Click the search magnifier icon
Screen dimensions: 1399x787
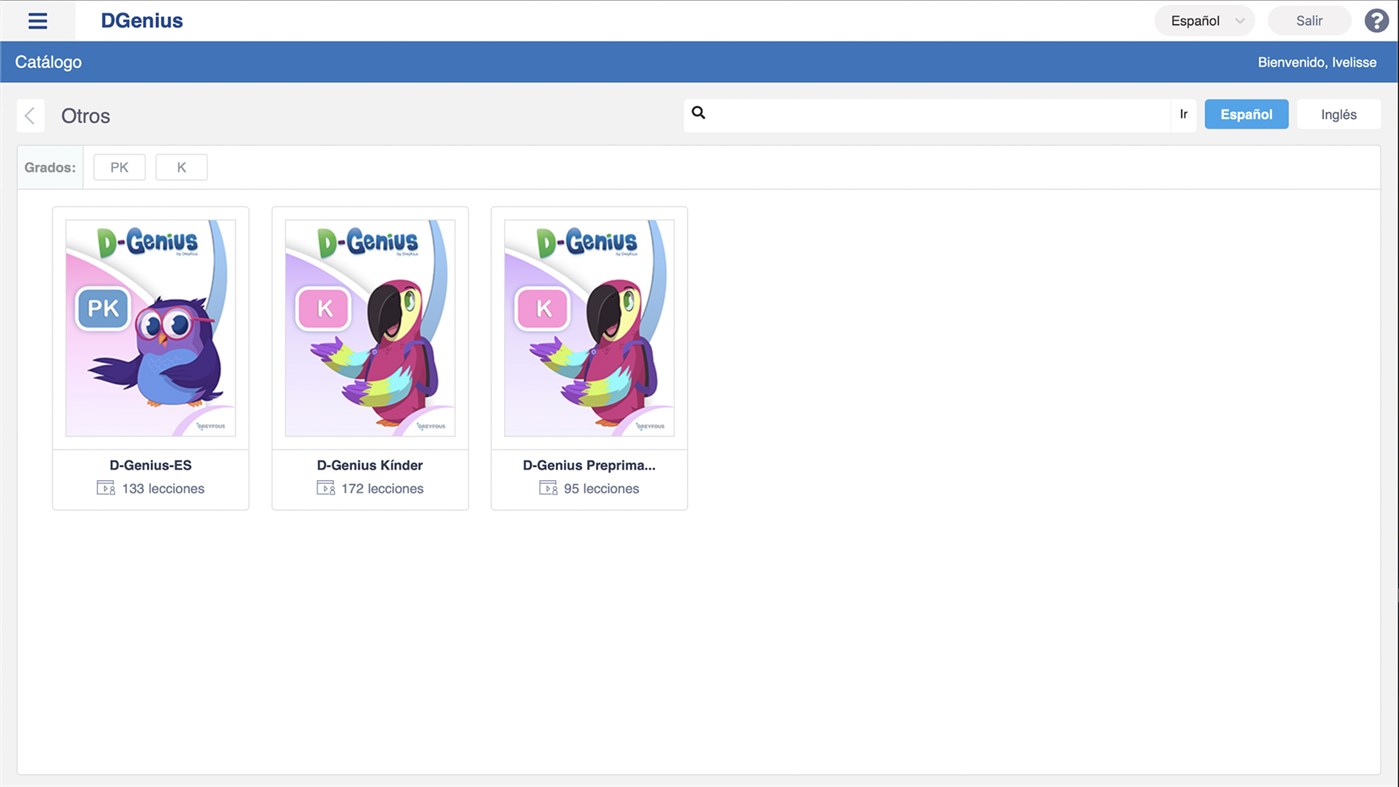point(698,112)
